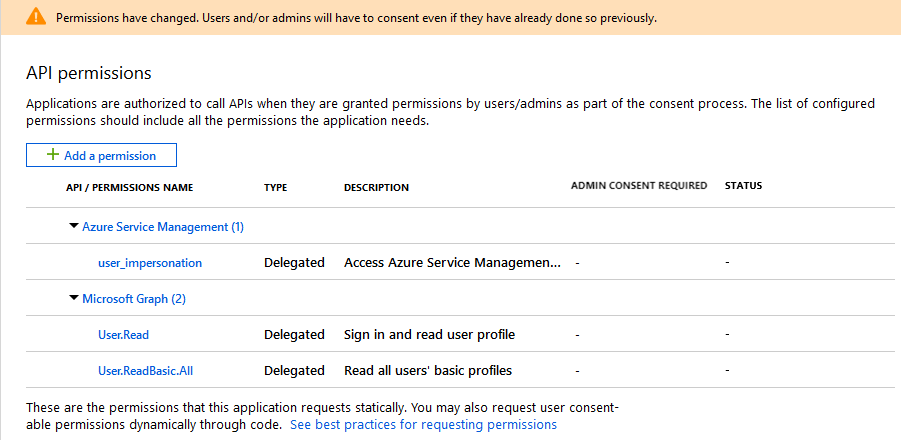901x440 pixels.
Task: Click the Description column header
Action: pyautogui.click(x=376, y=187)
